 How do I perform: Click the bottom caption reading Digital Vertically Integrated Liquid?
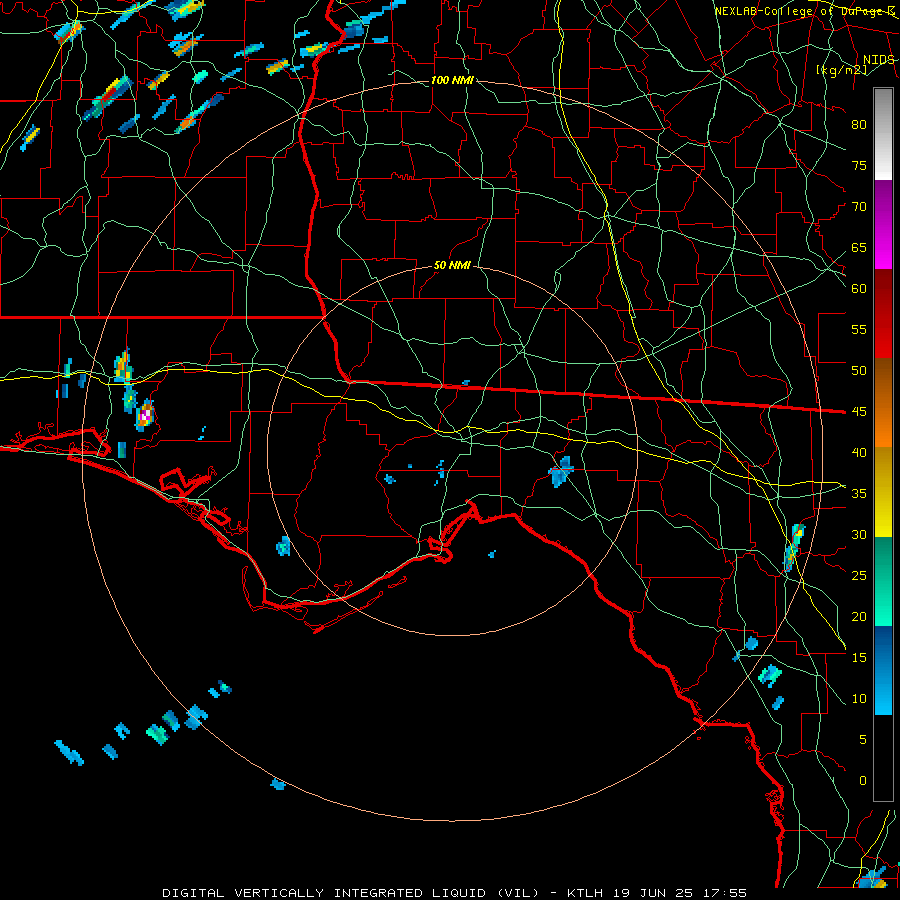point(455,893)
